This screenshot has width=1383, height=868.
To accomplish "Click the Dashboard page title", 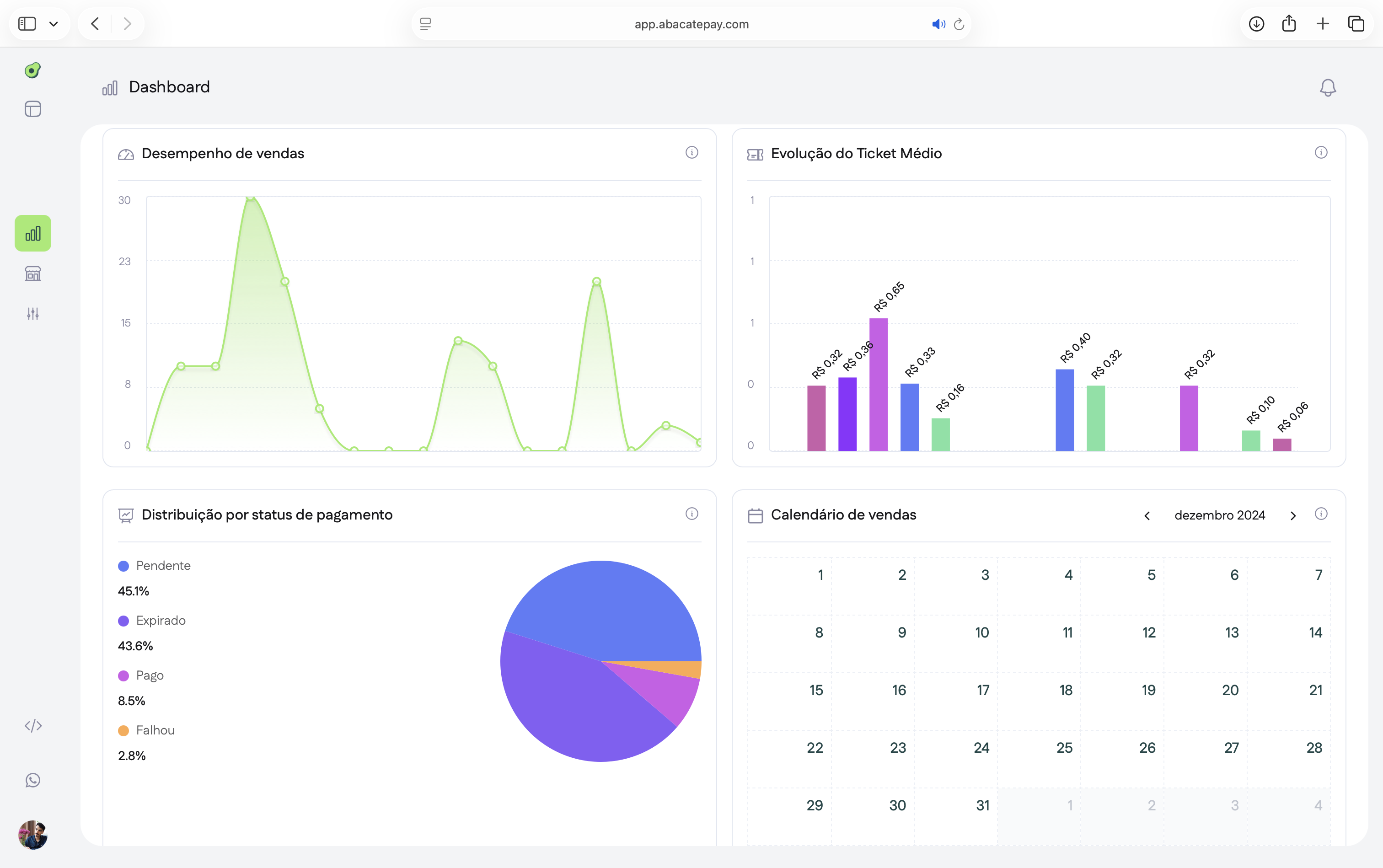I will pyautogui.click(x=169, y=87).
